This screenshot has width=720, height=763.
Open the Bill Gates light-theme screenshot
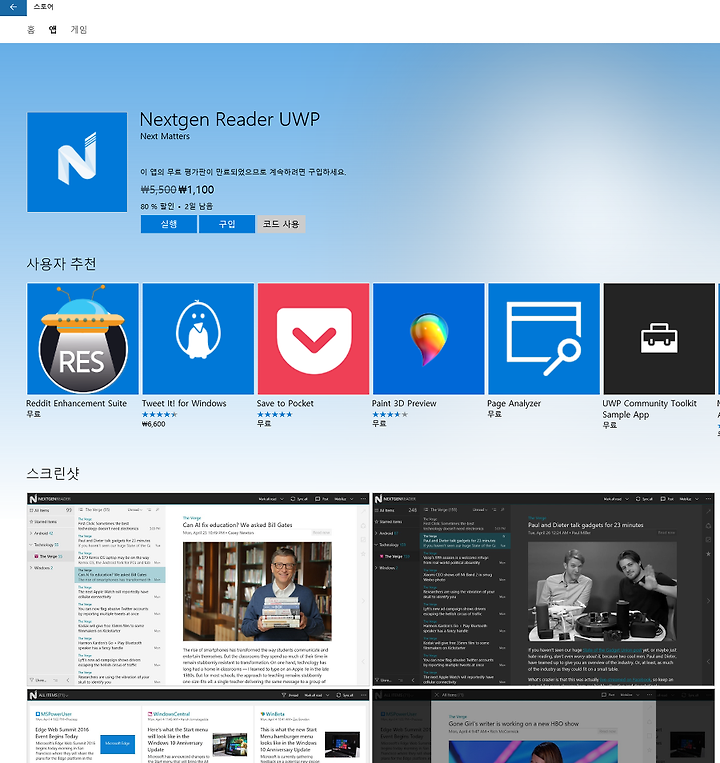pos(198,589)
